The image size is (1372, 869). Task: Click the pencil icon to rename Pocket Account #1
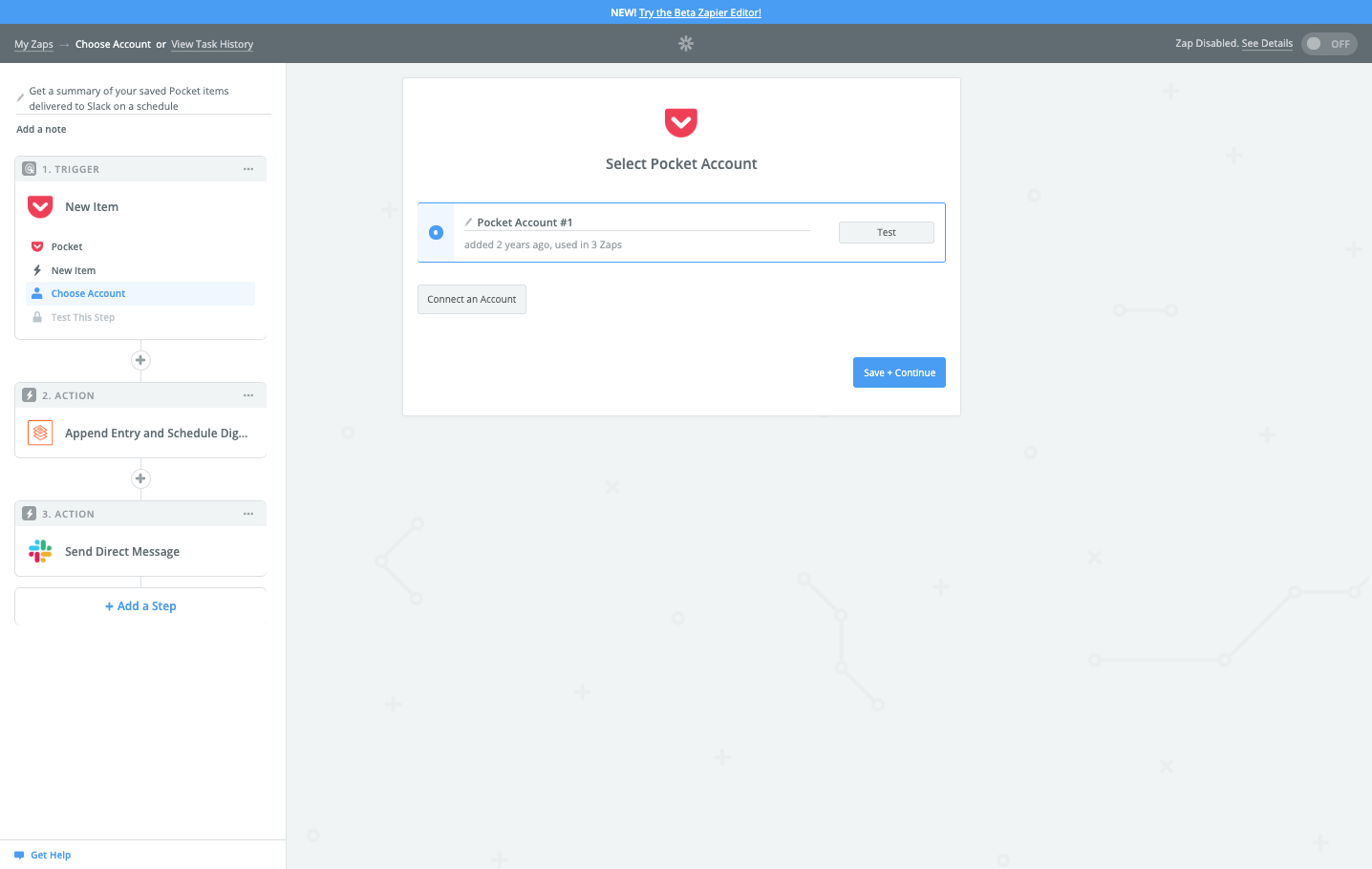click(x=468, y=223)
